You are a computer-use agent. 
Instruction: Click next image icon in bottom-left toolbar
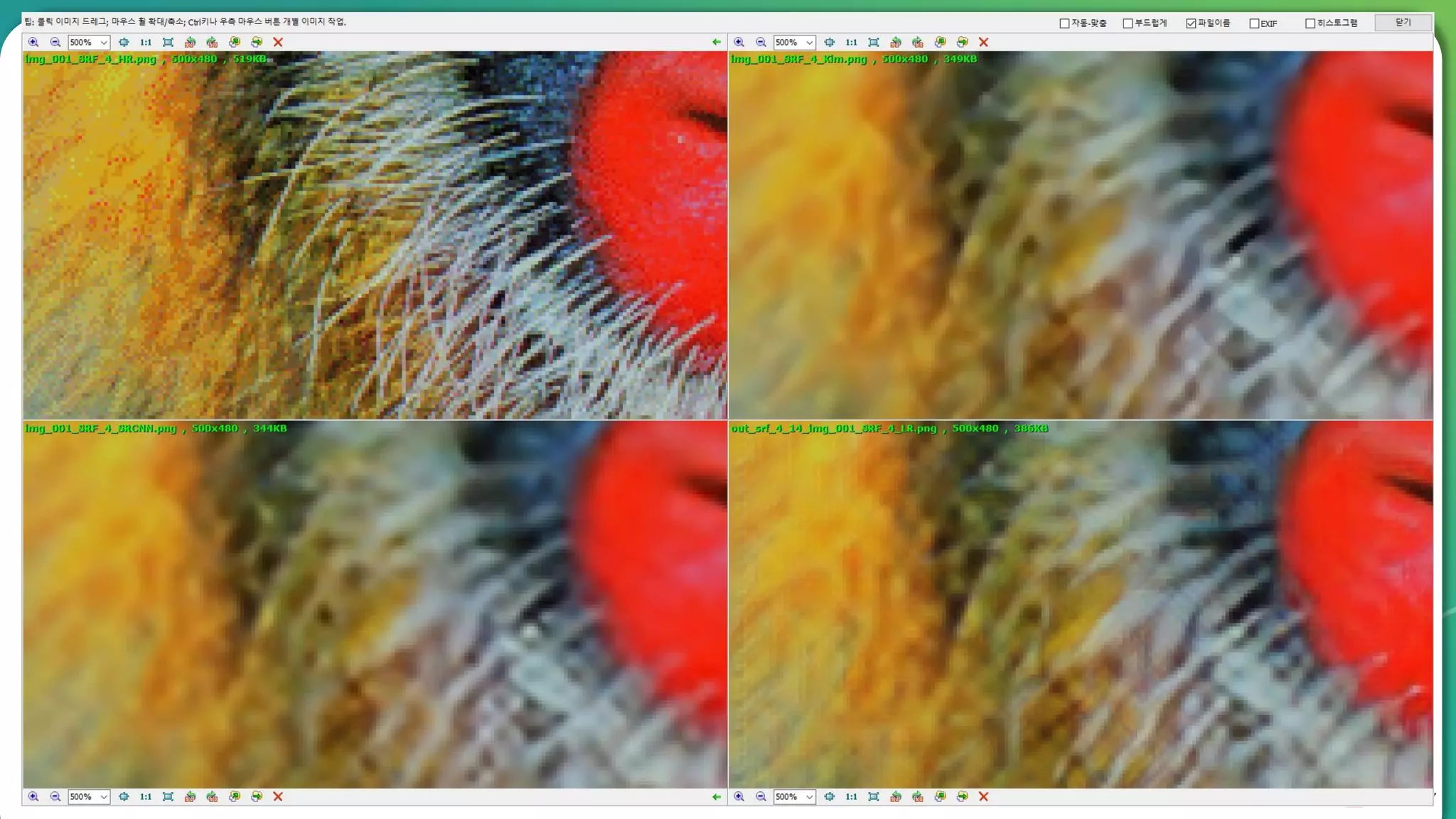click(257, 797)
